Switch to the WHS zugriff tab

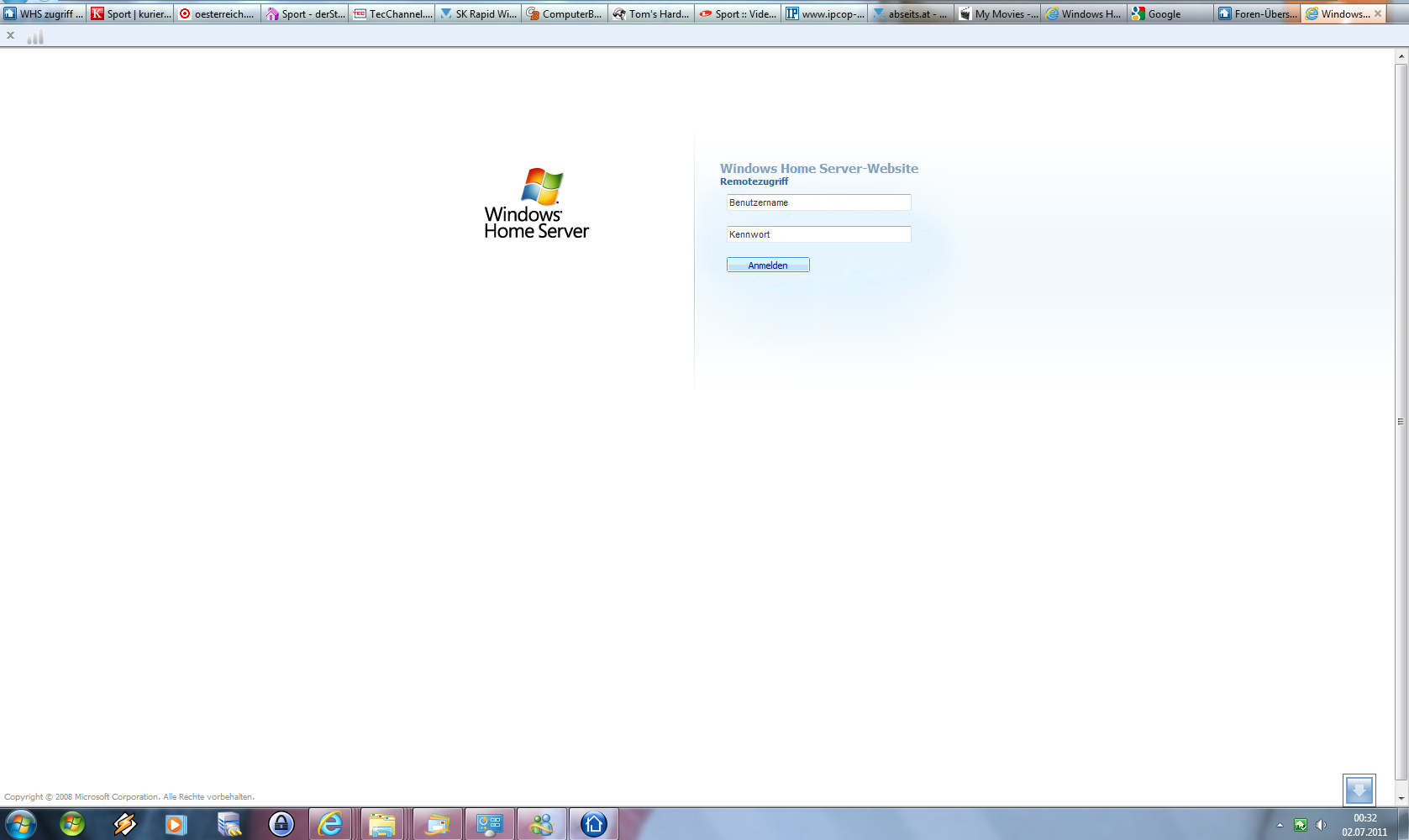44,13
